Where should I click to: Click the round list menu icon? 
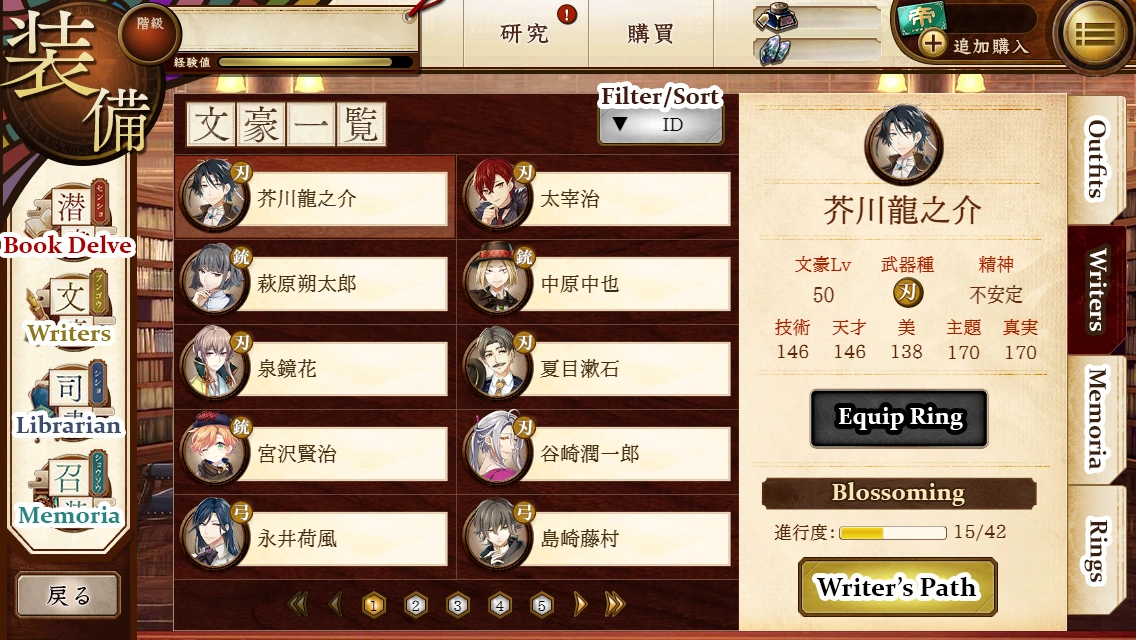[1095, 33]
